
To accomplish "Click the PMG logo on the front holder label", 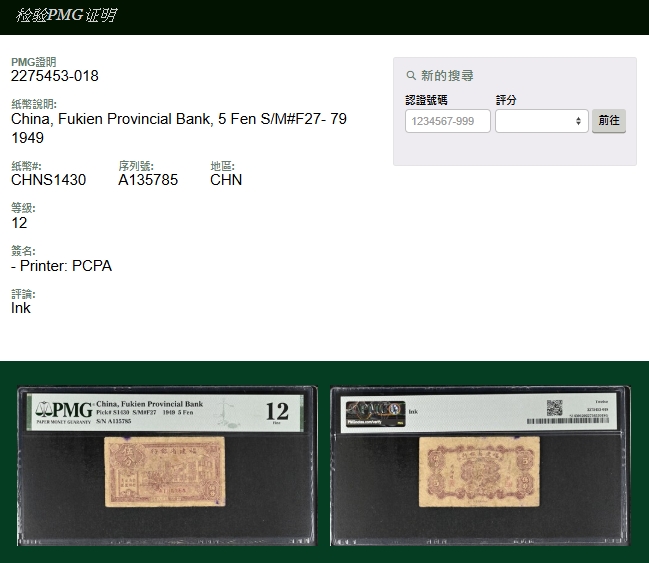I will (64, 411).
